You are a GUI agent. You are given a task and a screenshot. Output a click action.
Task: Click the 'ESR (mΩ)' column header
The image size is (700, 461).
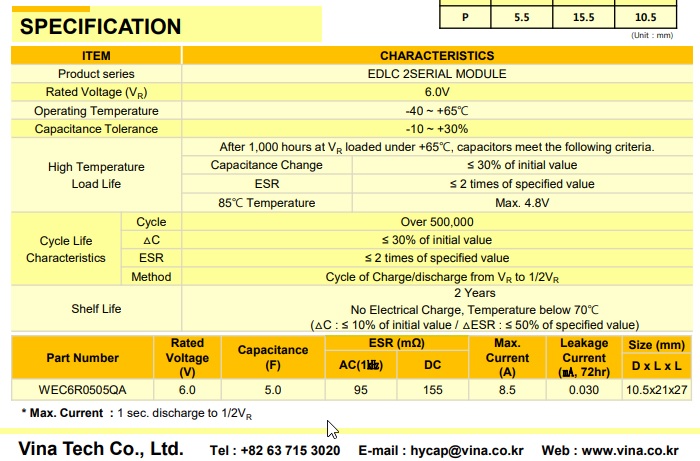(396, 343)
